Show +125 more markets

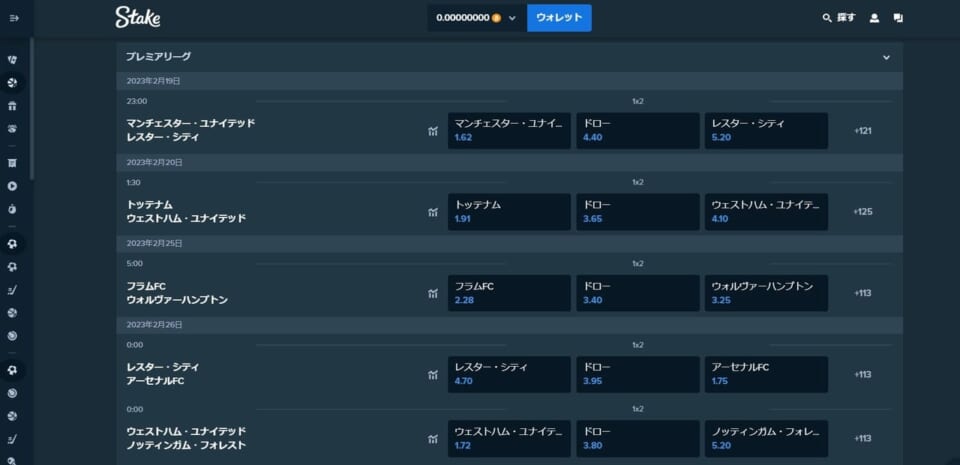click(x=863, y=212)
